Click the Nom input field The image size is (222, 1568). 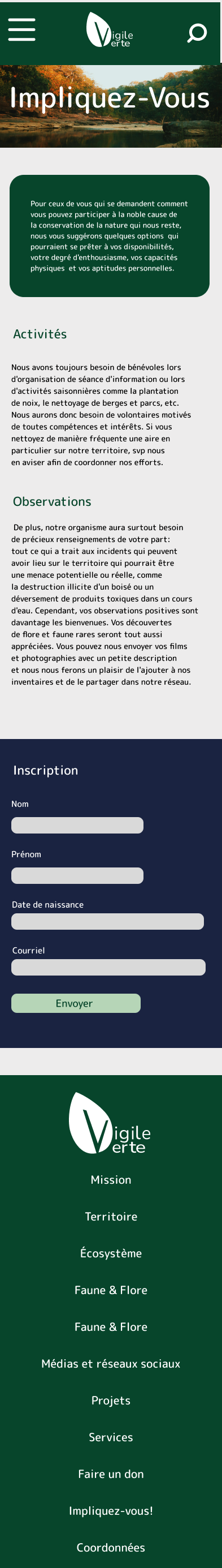pyautogui.click(x=77, y=826)
